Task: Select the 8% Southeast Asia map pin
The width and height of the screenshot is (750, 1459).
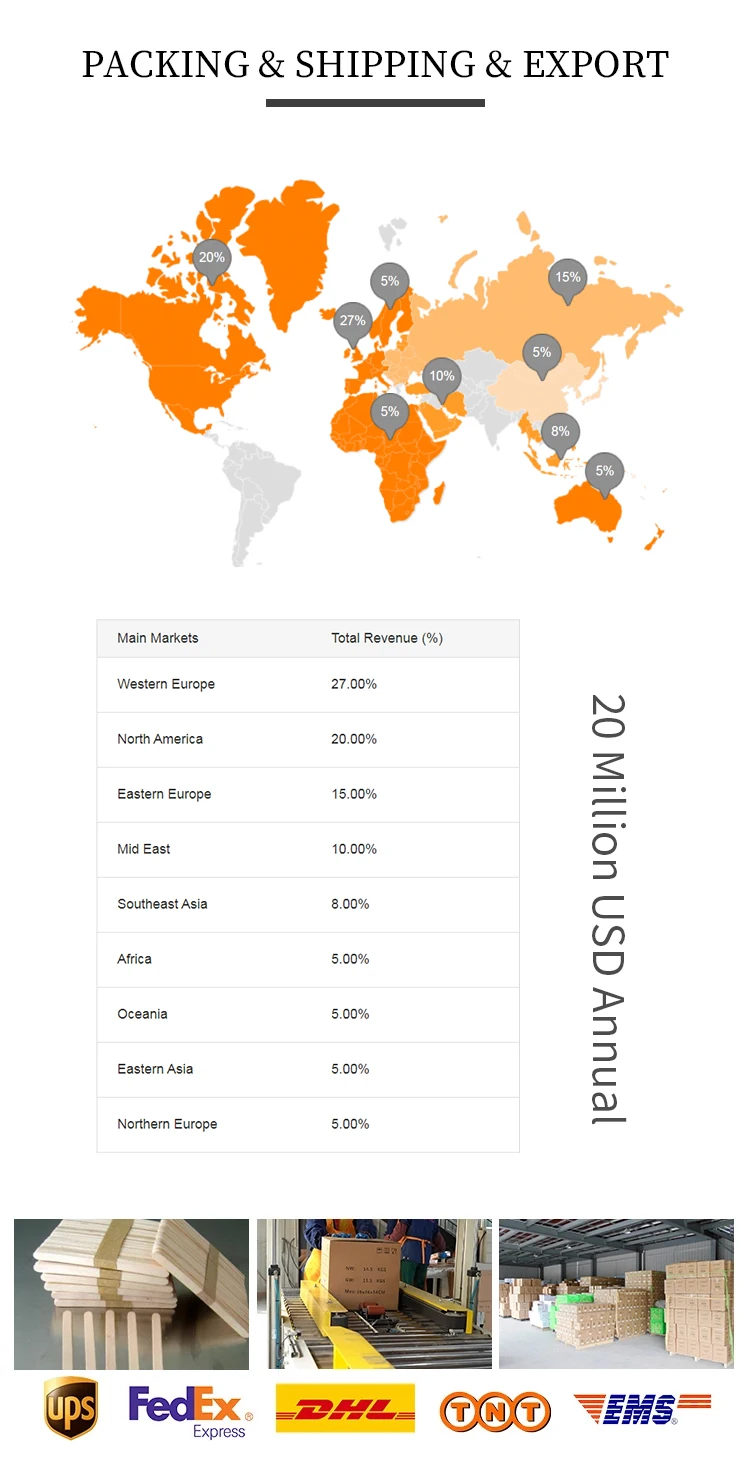Action: pyautogui.click(x=560, y=435)
